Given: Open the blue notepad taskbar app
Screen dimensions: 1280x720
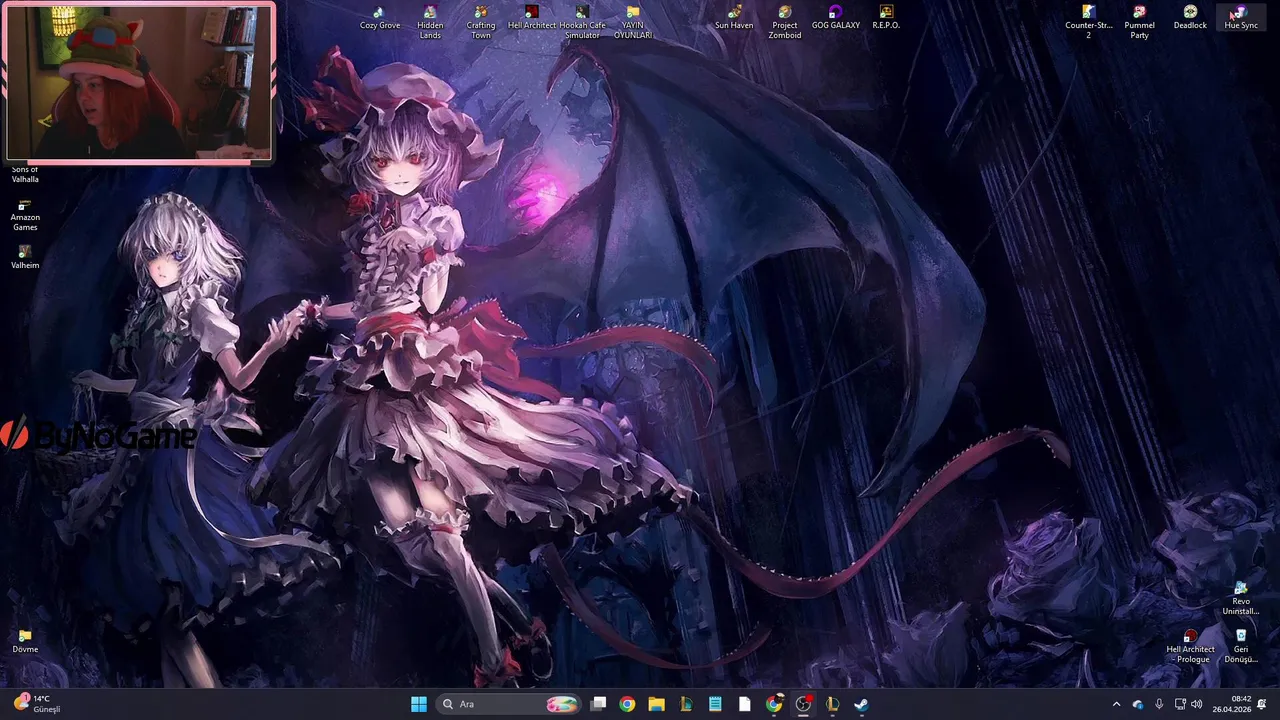Looking at the screenshot, I should [x=715, y=704].
